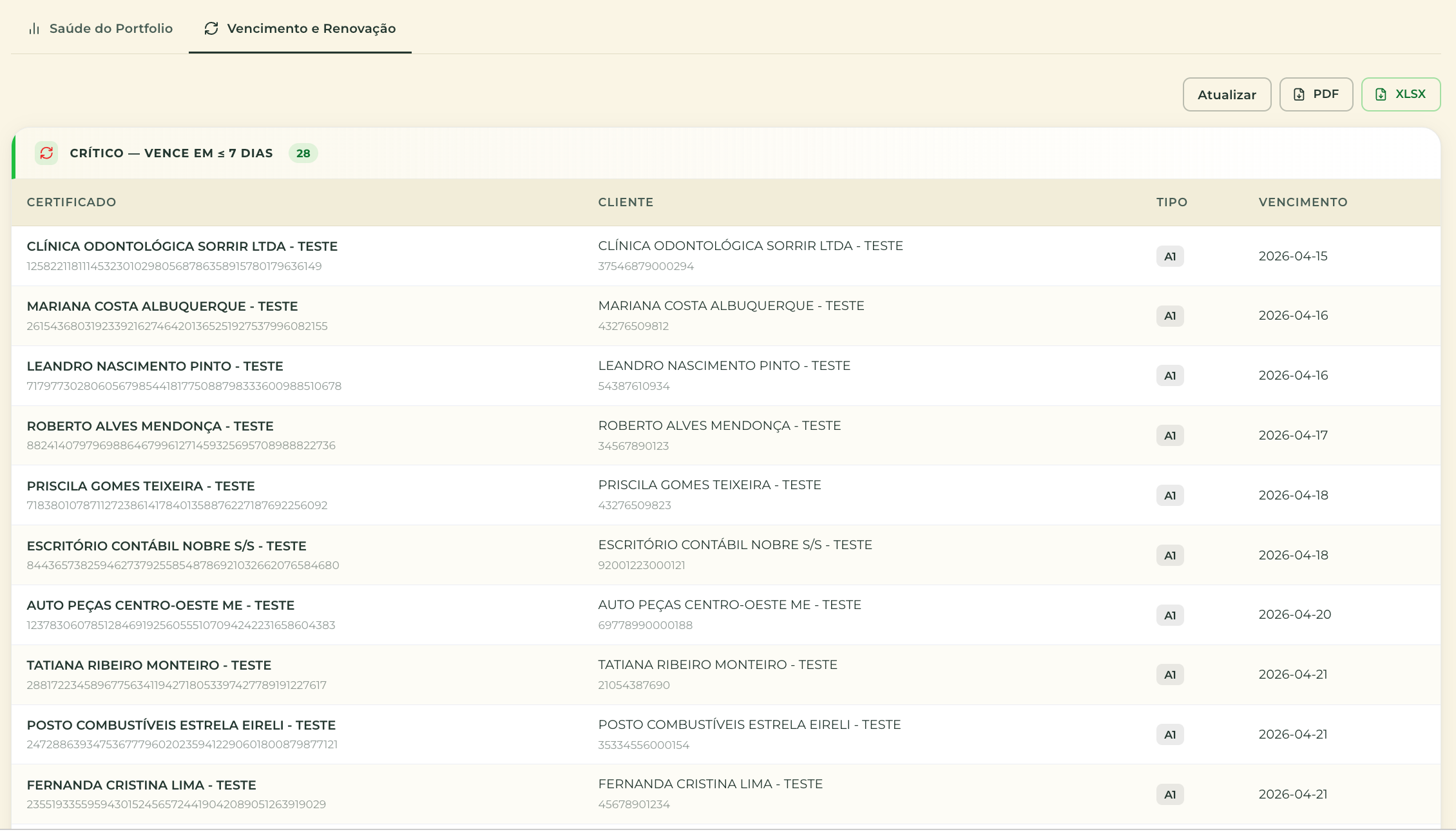Click expiry date 2026-04-16 in Mariana Costa row

pyautogui.click(x=1293, y=315)
